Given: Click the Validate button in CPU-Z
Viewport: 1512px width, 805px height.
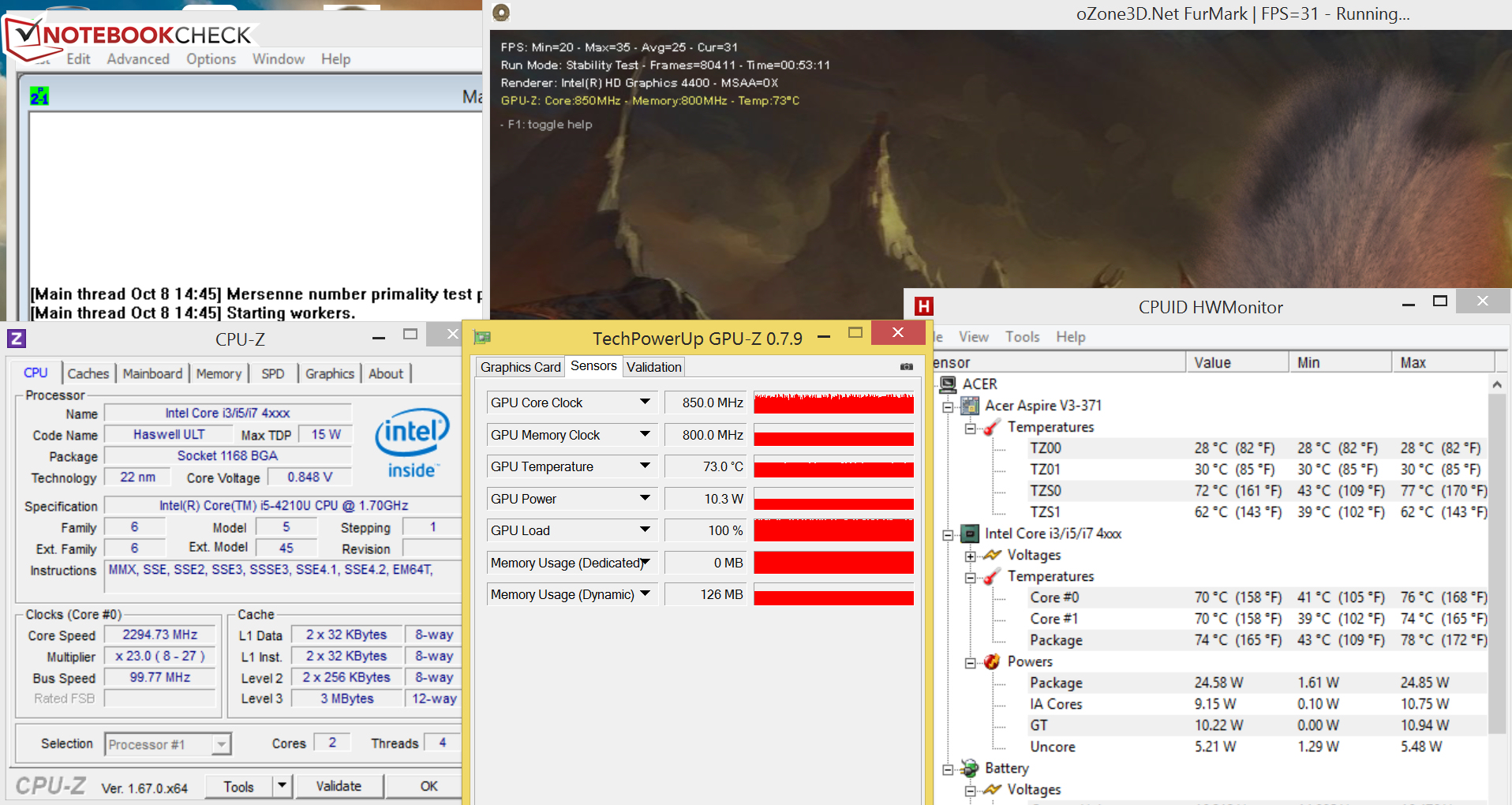Looking at the screenshot, I should [x=339, y=786].
